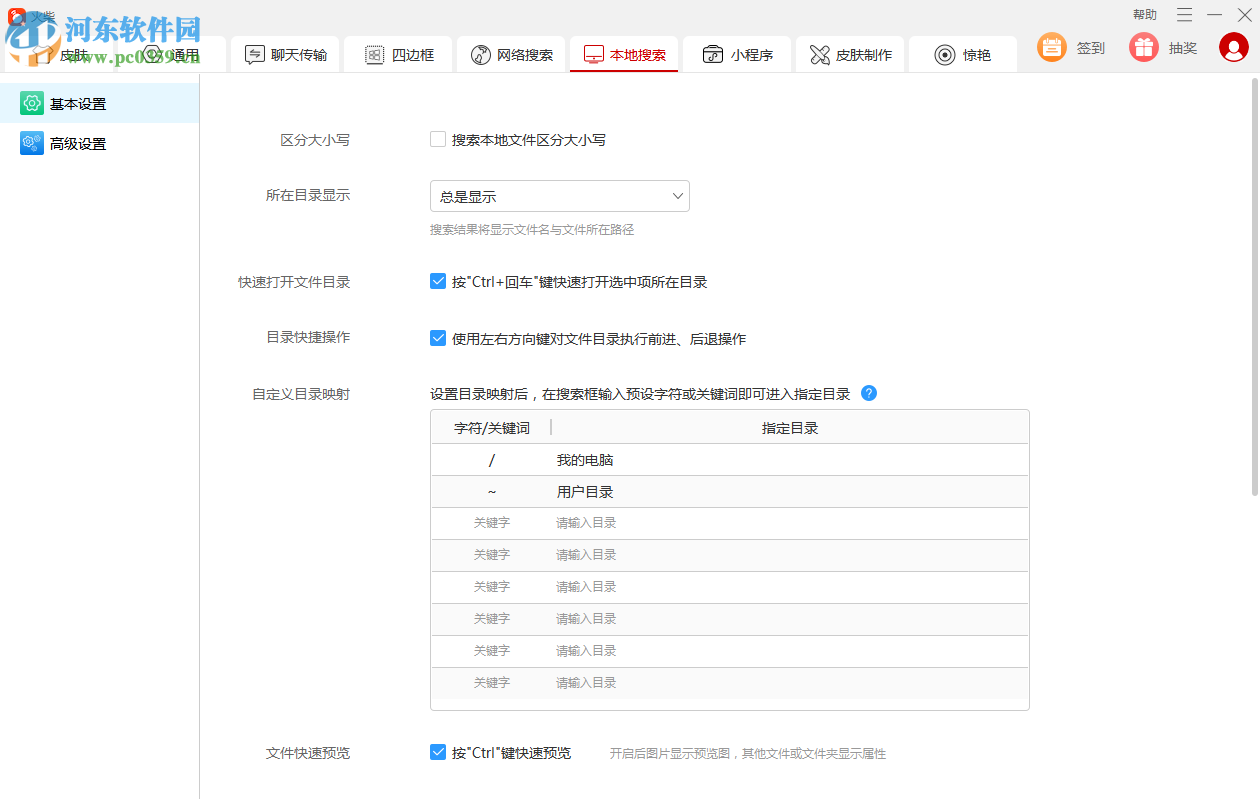This screenshot has width=1260, height=800.
Task: Click the 帮助 help link
Action: click(1144, 14)
